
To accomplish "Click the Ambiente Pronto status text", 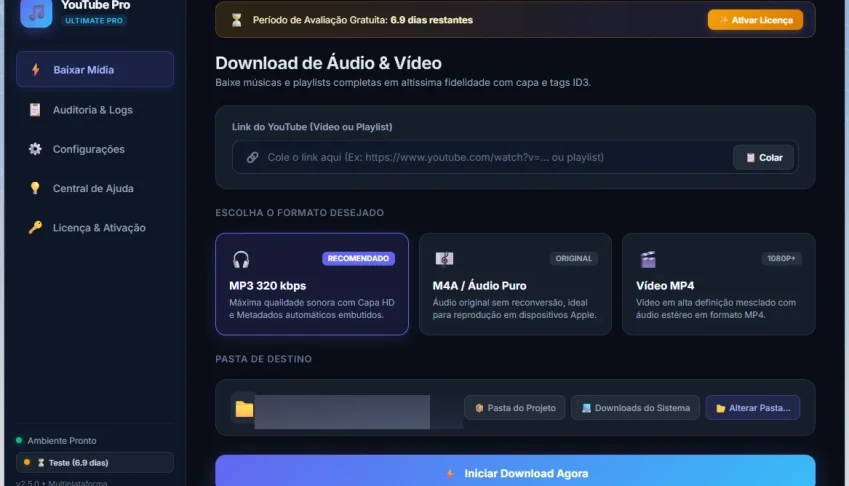I will point(62,441).
